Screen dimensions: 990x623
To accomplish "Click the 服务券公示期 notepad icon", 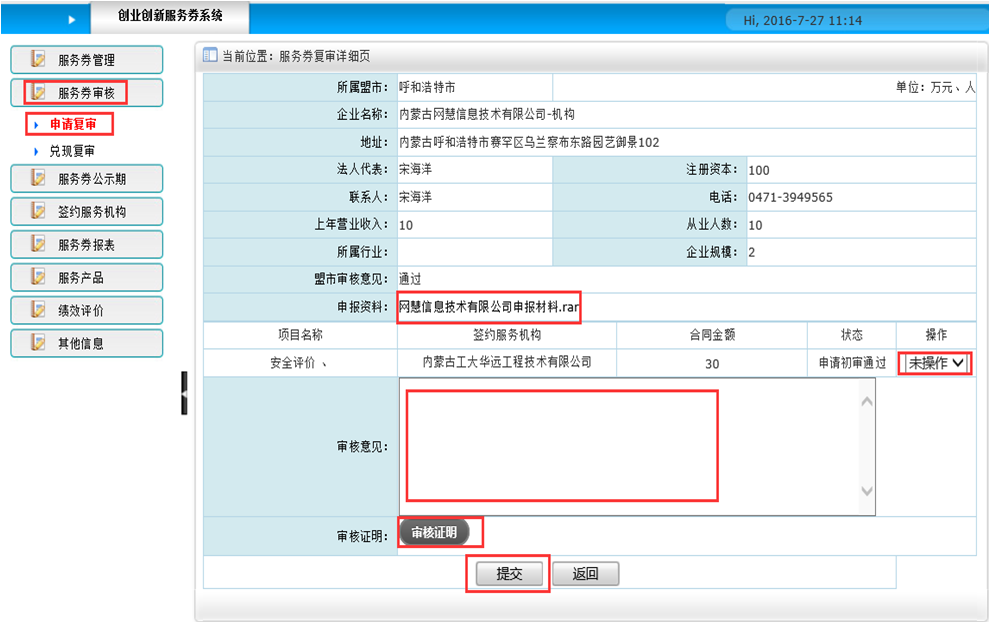I will coord(39,178).
